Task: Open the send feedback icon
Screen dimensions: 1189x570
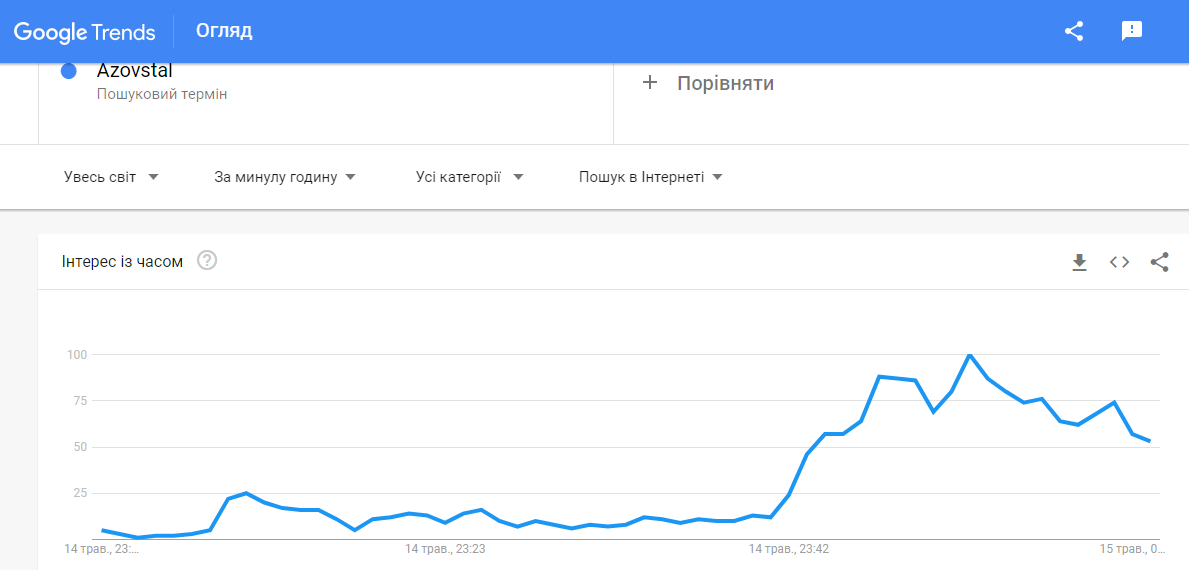Action: pyautogui.click(x=1132, y=31)
